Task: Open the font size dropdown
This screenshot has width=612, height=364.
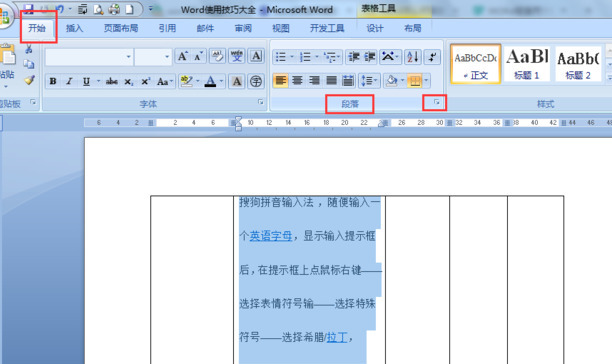Action: (167, 57)
